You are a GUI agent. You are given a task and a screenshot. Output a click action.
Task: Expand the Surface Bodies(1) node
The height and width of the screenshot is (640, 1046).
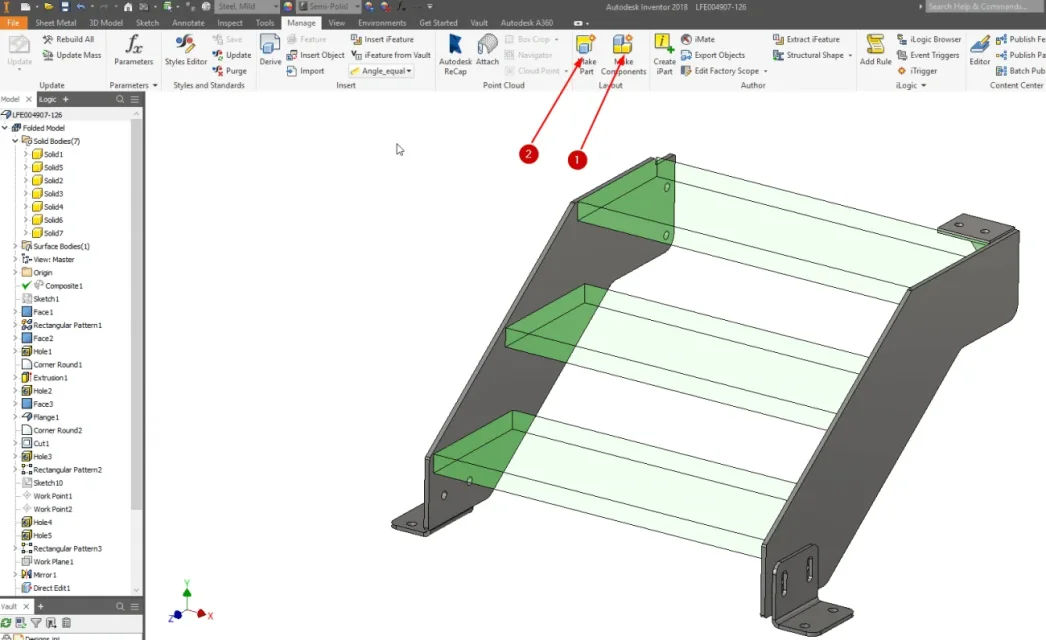15,246
